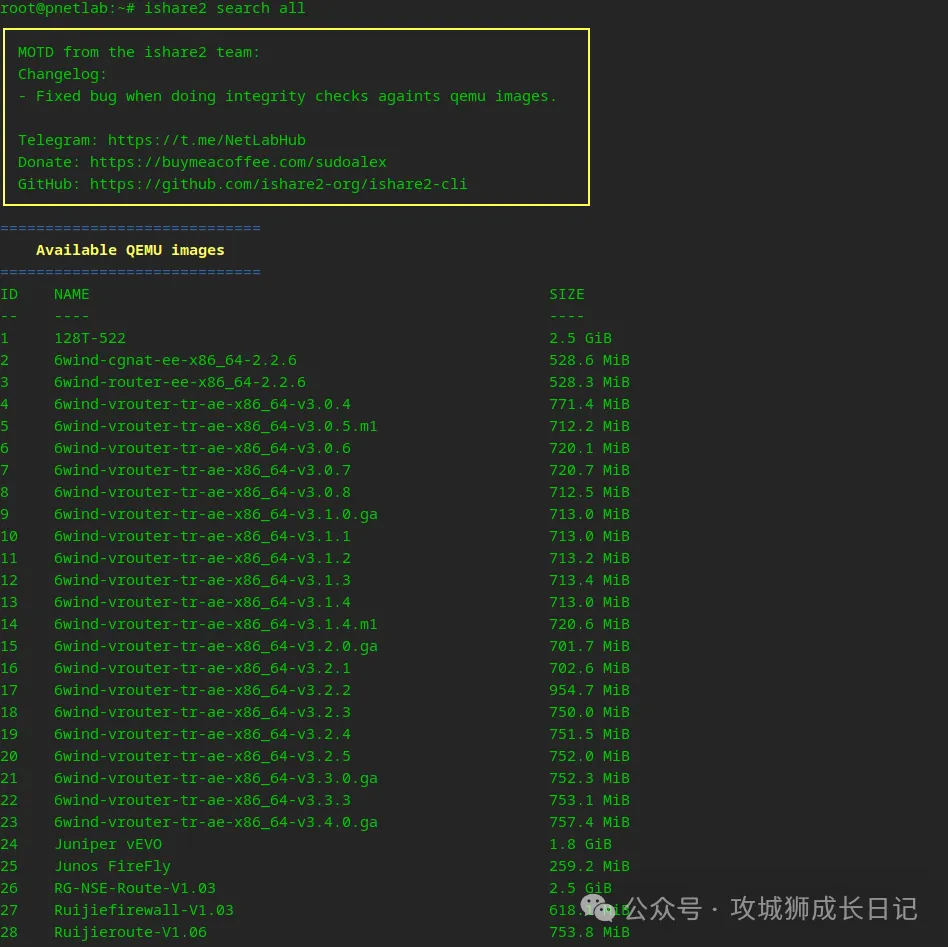Click the 'Available QEMU images' heading
This screenshot has height=947, width=948.
130,250
